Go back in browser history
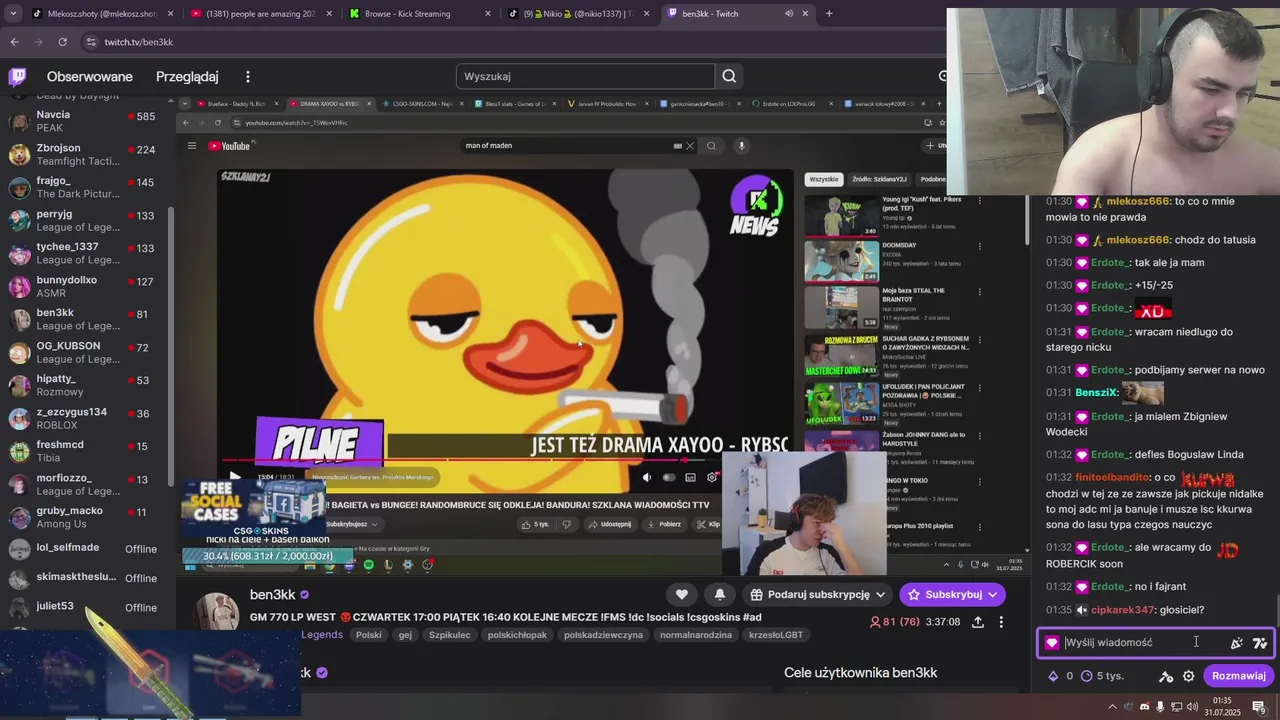1280x720 pixels. (x=14, y=42)
